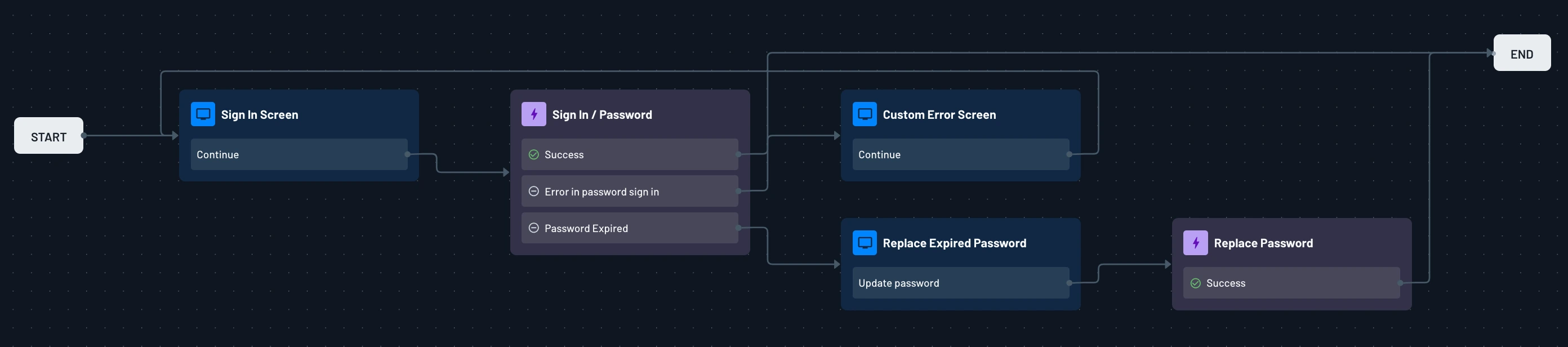
Task: Click the Password Expired outcome row
Action: pos(629,228)
